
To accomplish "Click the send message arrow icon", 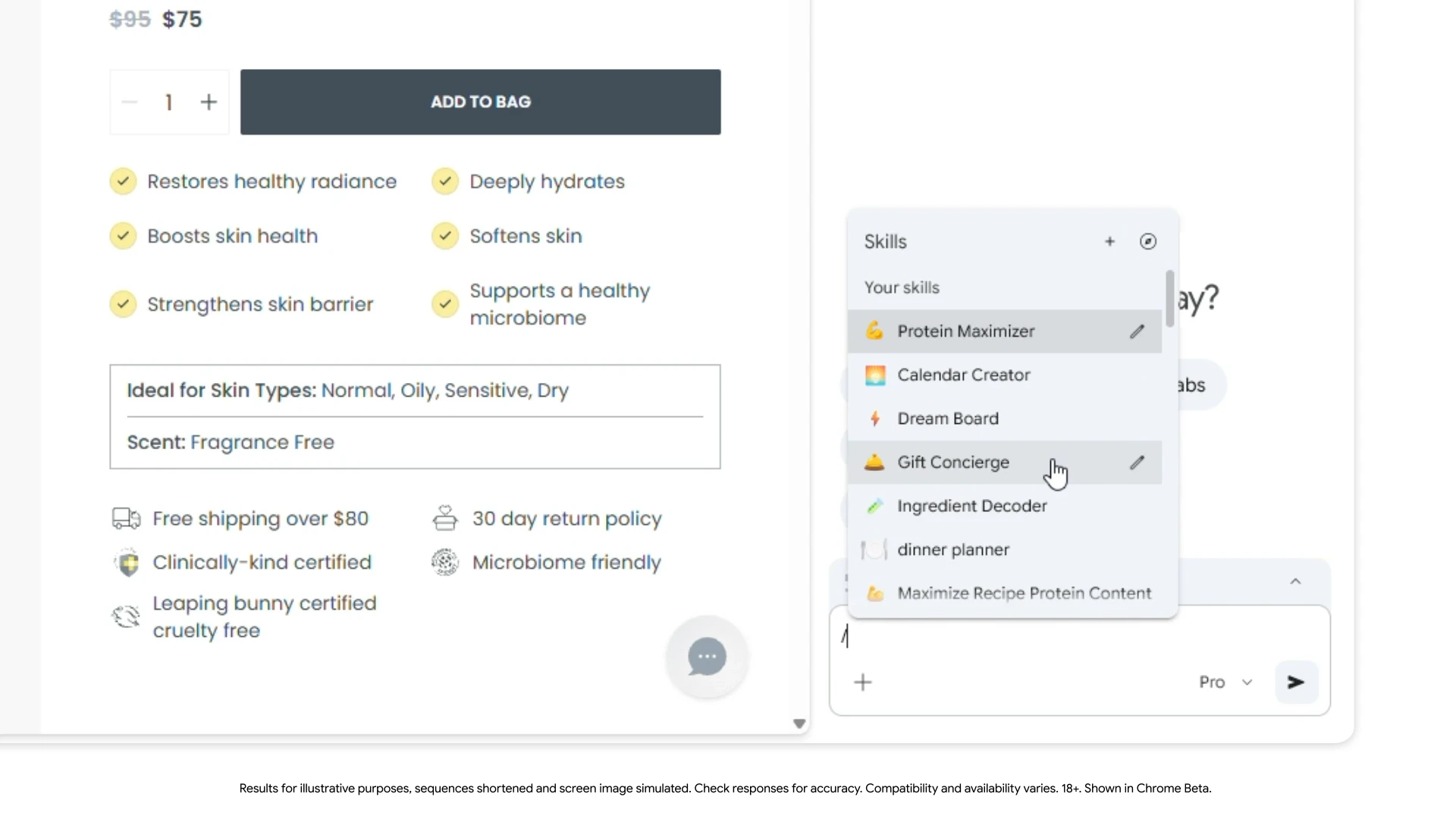I will pos(1295,682).
